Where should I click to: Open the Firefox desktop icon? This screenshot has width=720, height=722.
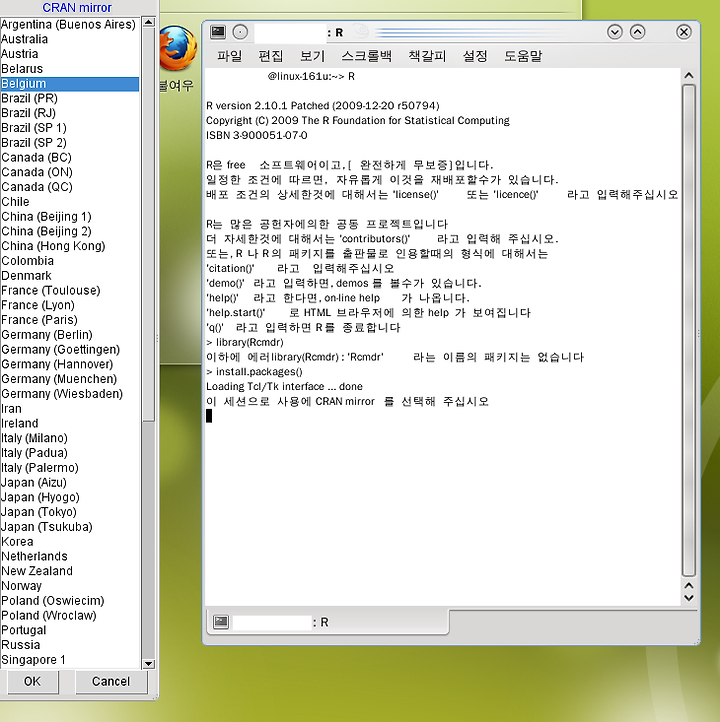(178, 48)
